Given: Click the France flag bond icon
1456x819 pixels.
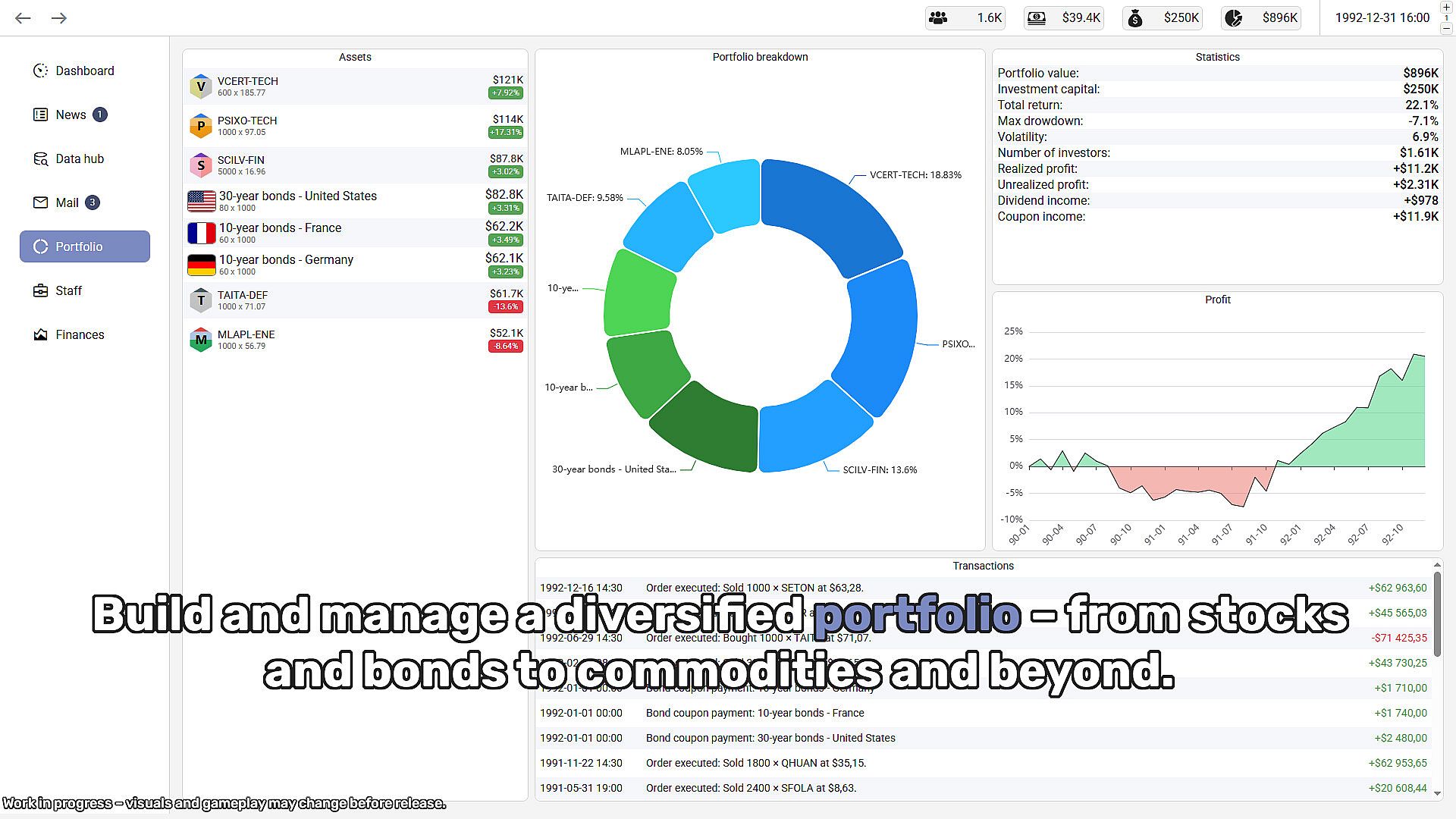Looking at the screenshot, I should pyautogui.click(x=202, y=233).
